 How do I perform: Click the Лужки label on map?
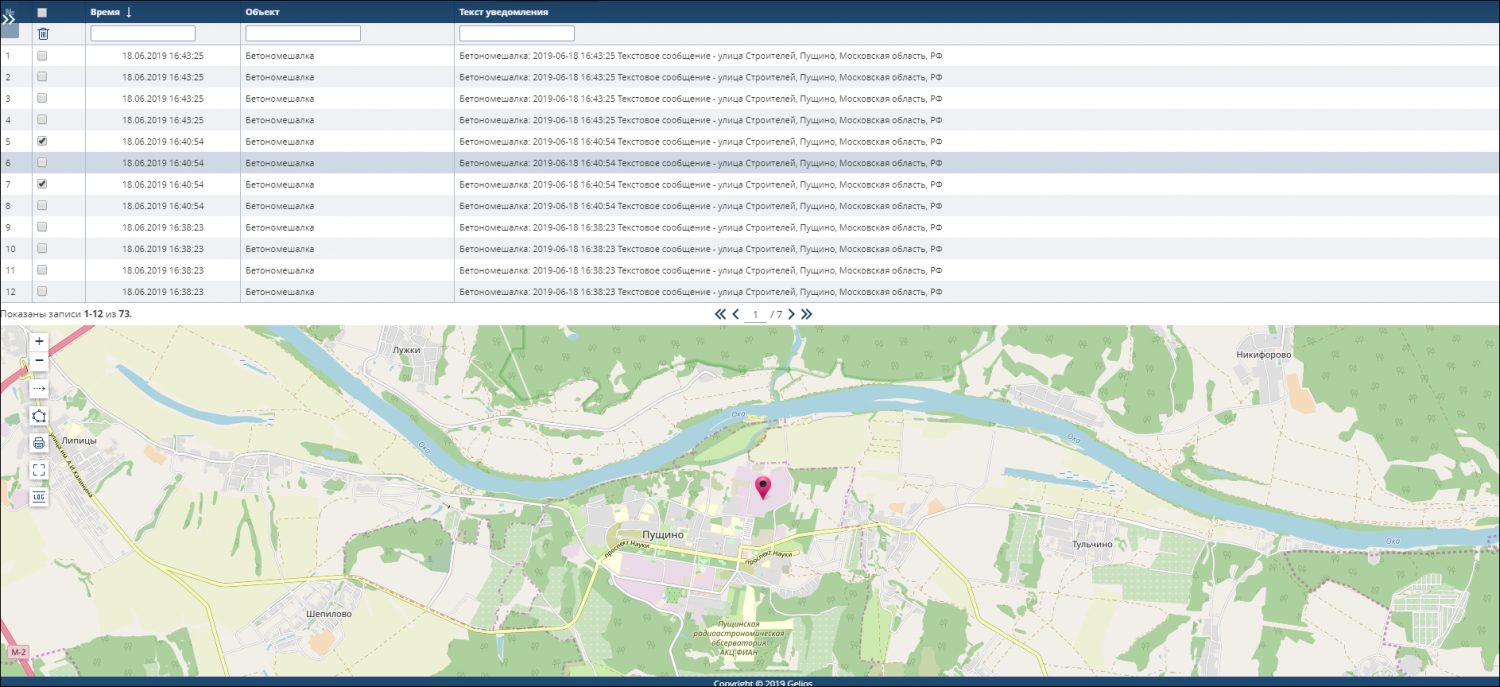coord(407,350)
